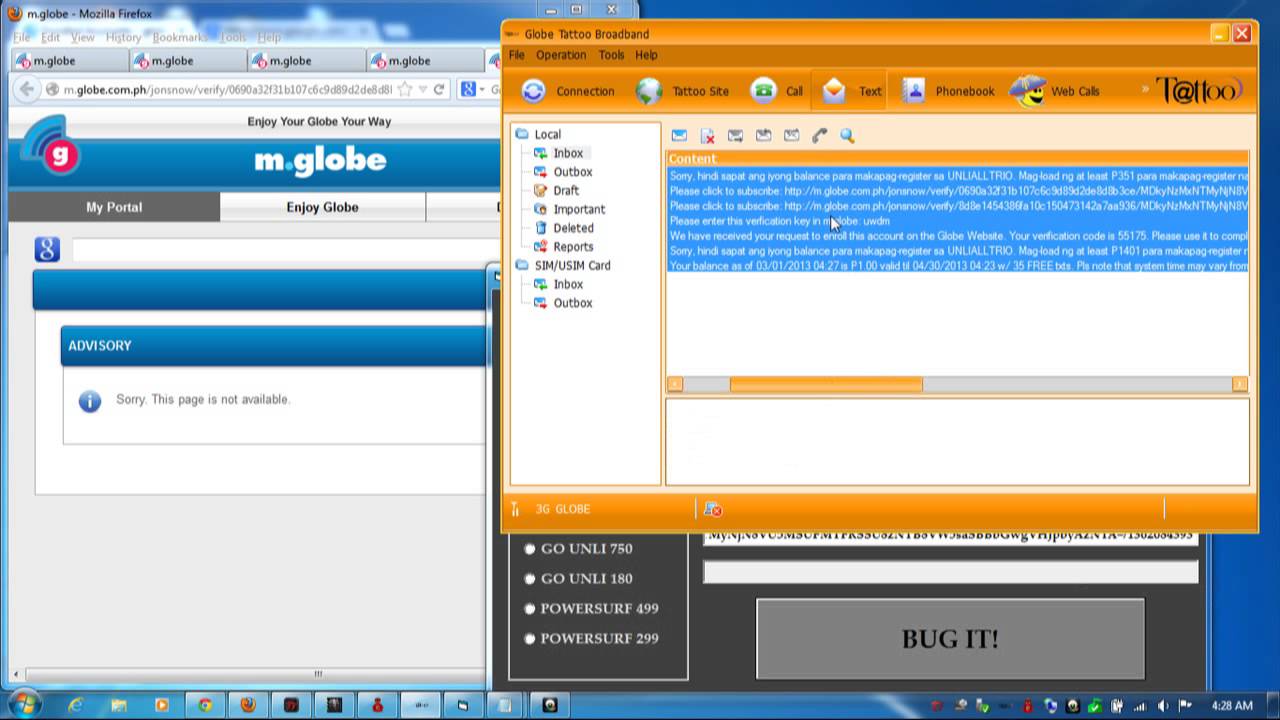Open Google Chrome from the taskbar
1280x720 pixels.
coord(205,705)
